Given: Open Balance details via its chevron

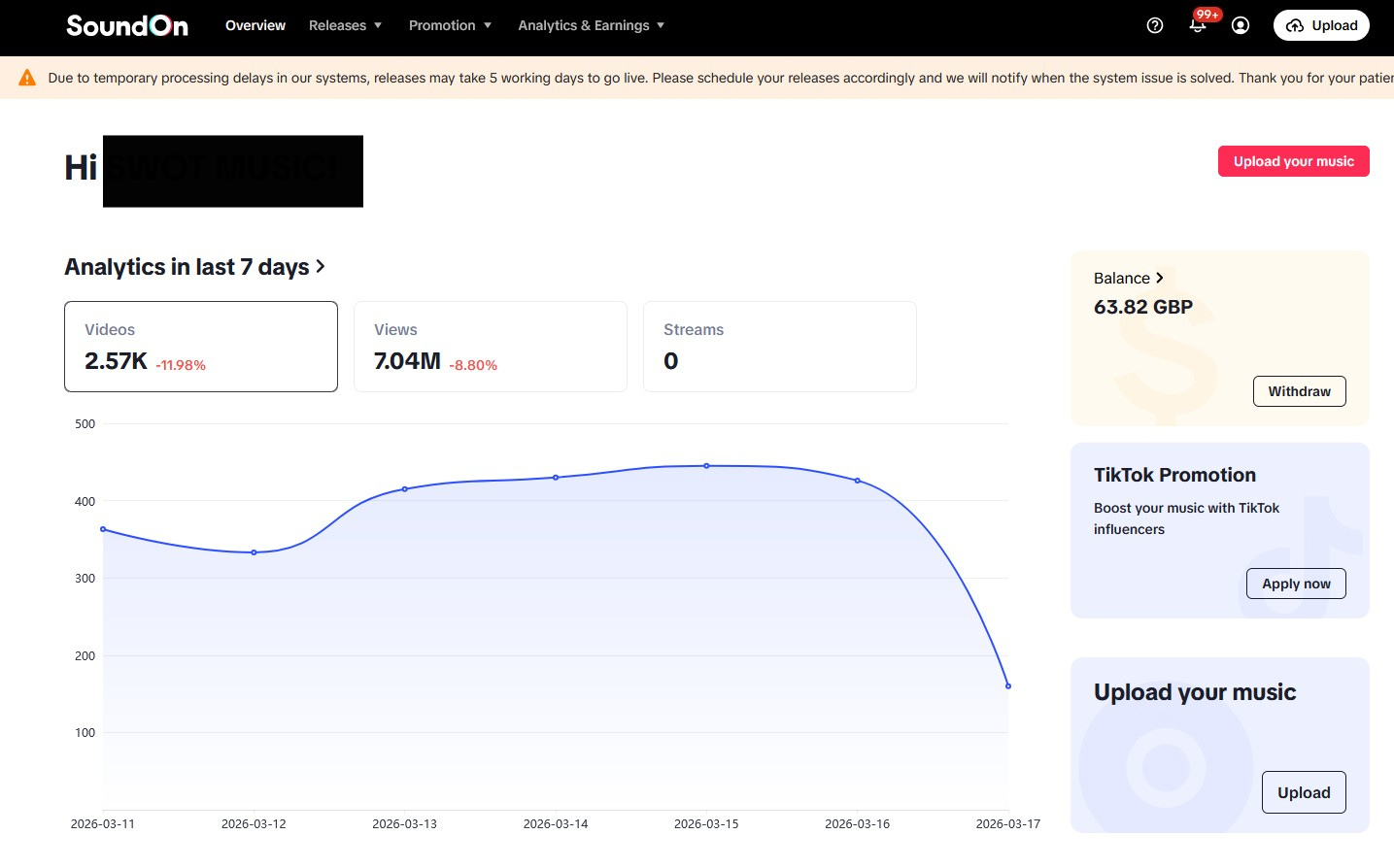Looking at the screenshot, I should [1160, 278].
